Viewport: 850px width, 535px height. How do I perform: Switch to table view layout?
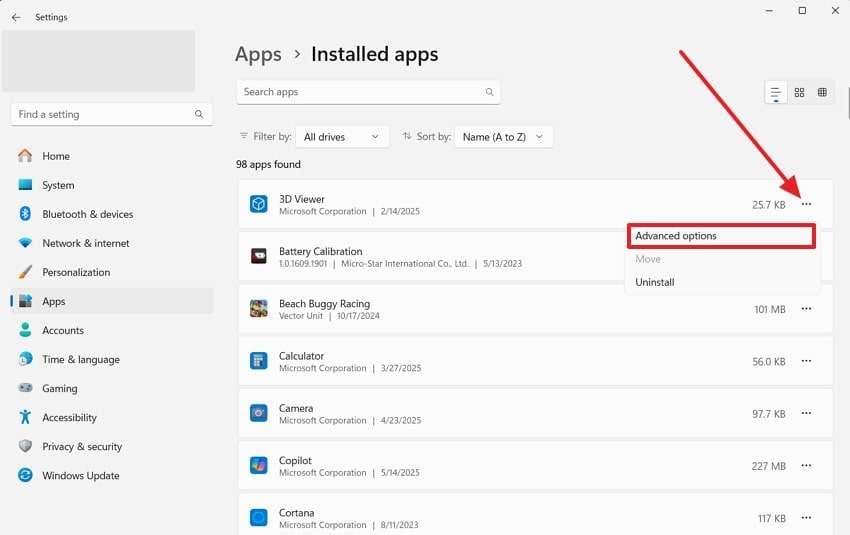[822, 93]
